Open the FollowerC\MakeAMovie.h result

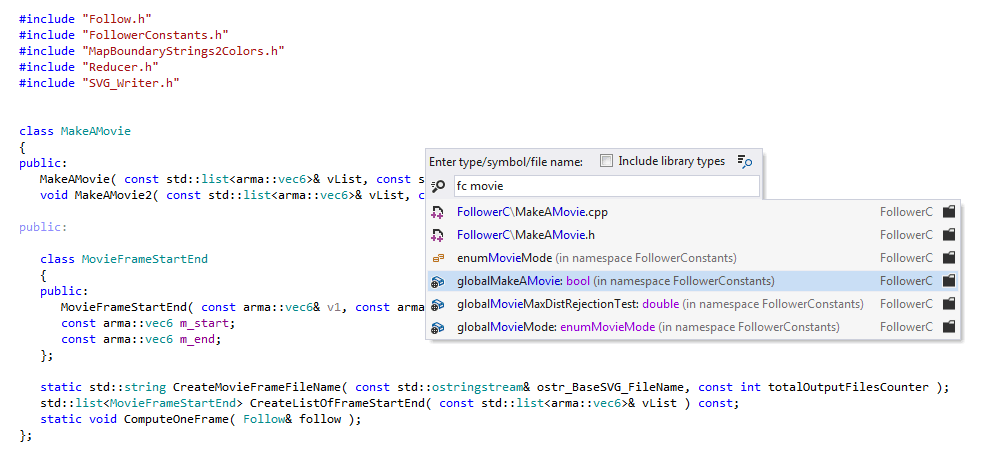point(693,235)
